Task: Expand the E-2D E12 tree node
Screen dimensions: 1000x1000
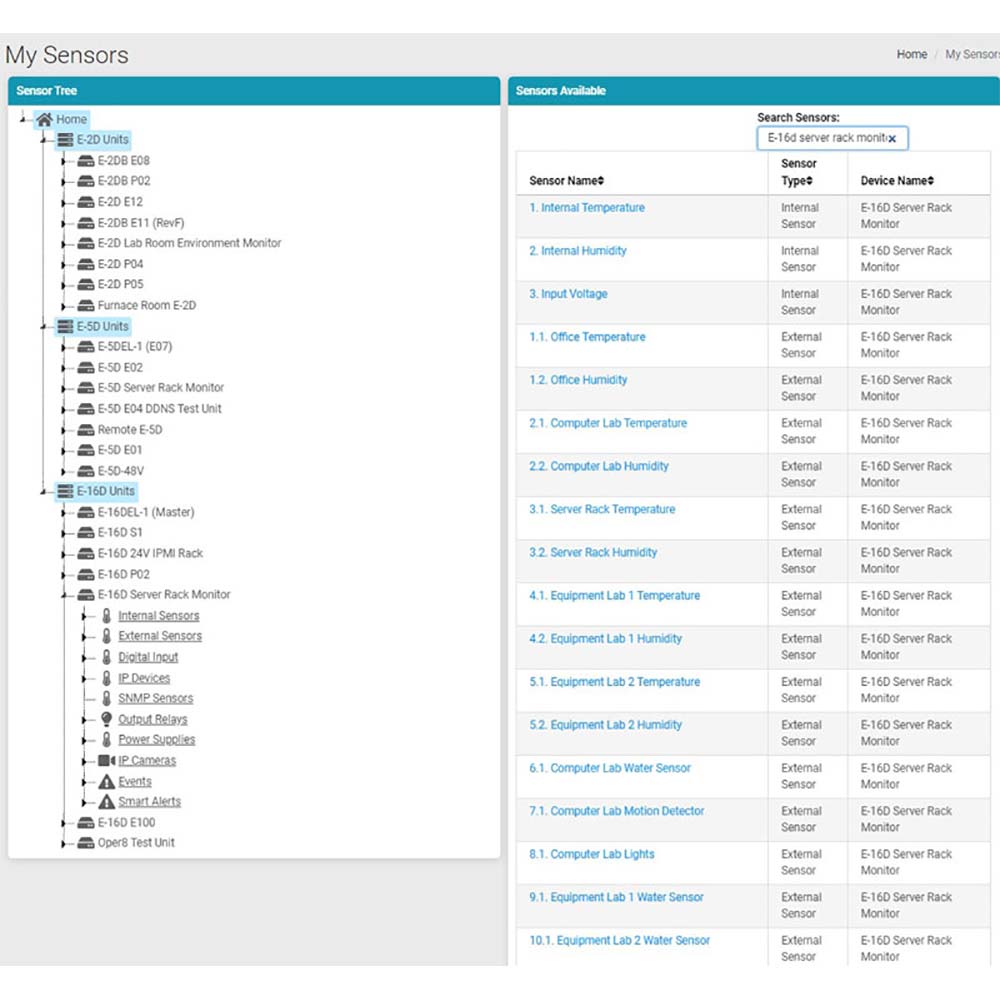Action: [64, 203]
